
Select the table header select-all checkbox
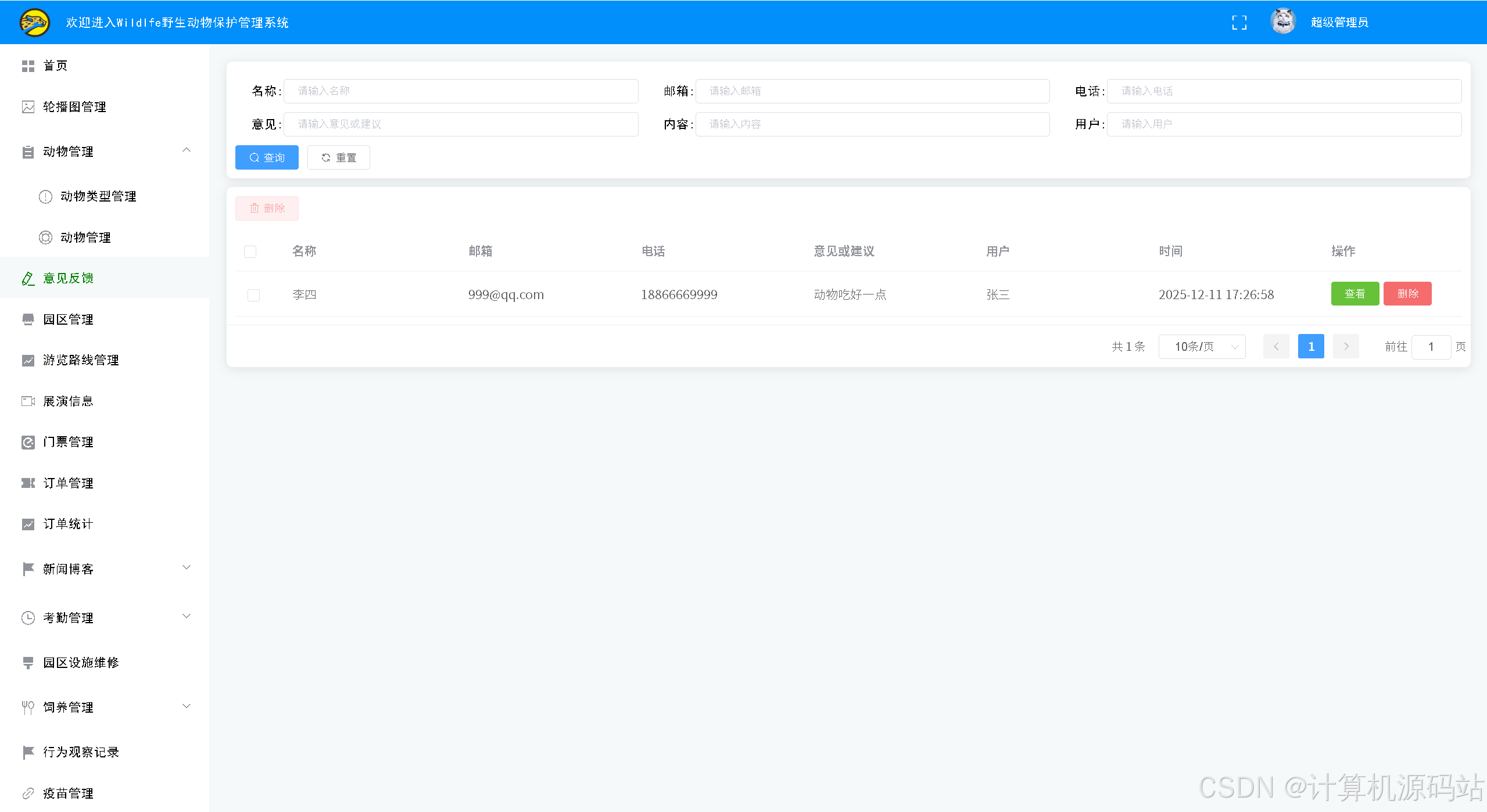tap(250, 251)
